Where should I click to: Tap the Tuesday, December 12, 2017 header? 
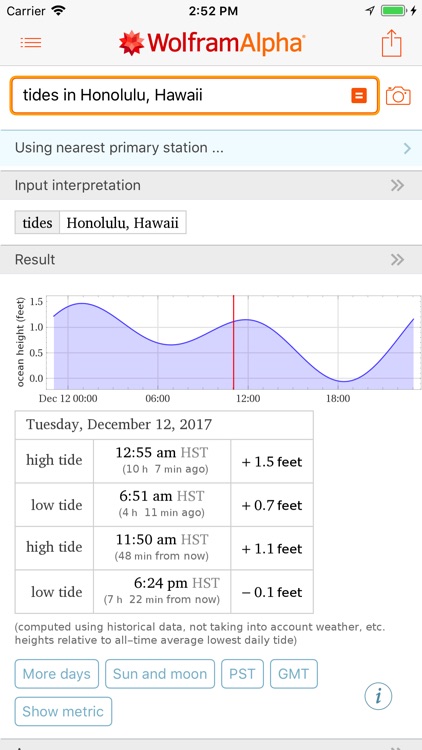click(164, 425)
